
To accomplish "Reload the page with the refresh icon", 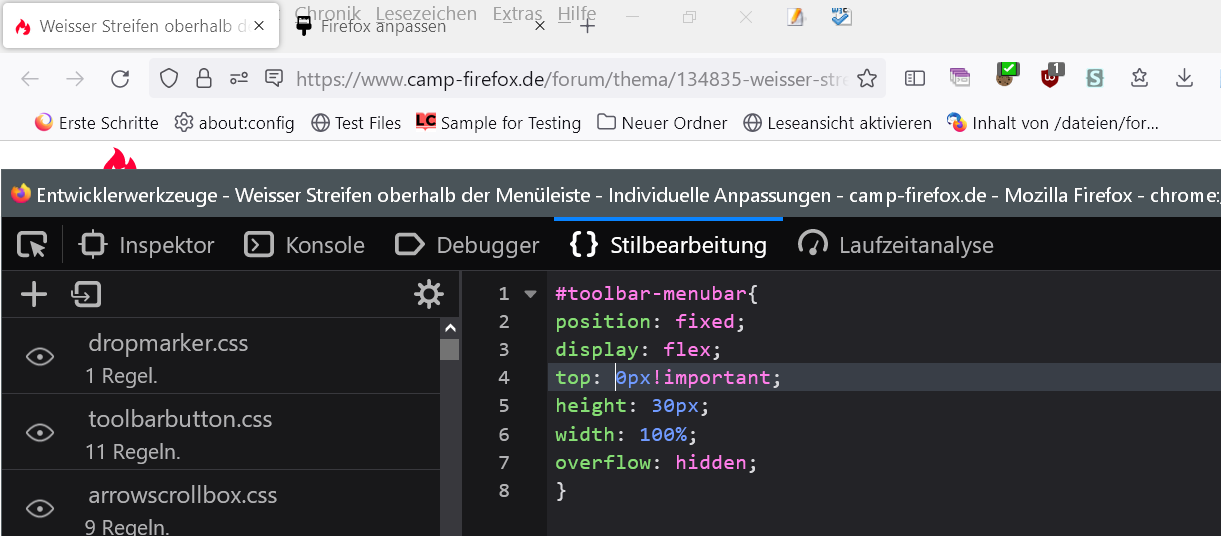I will click(120, 79).
